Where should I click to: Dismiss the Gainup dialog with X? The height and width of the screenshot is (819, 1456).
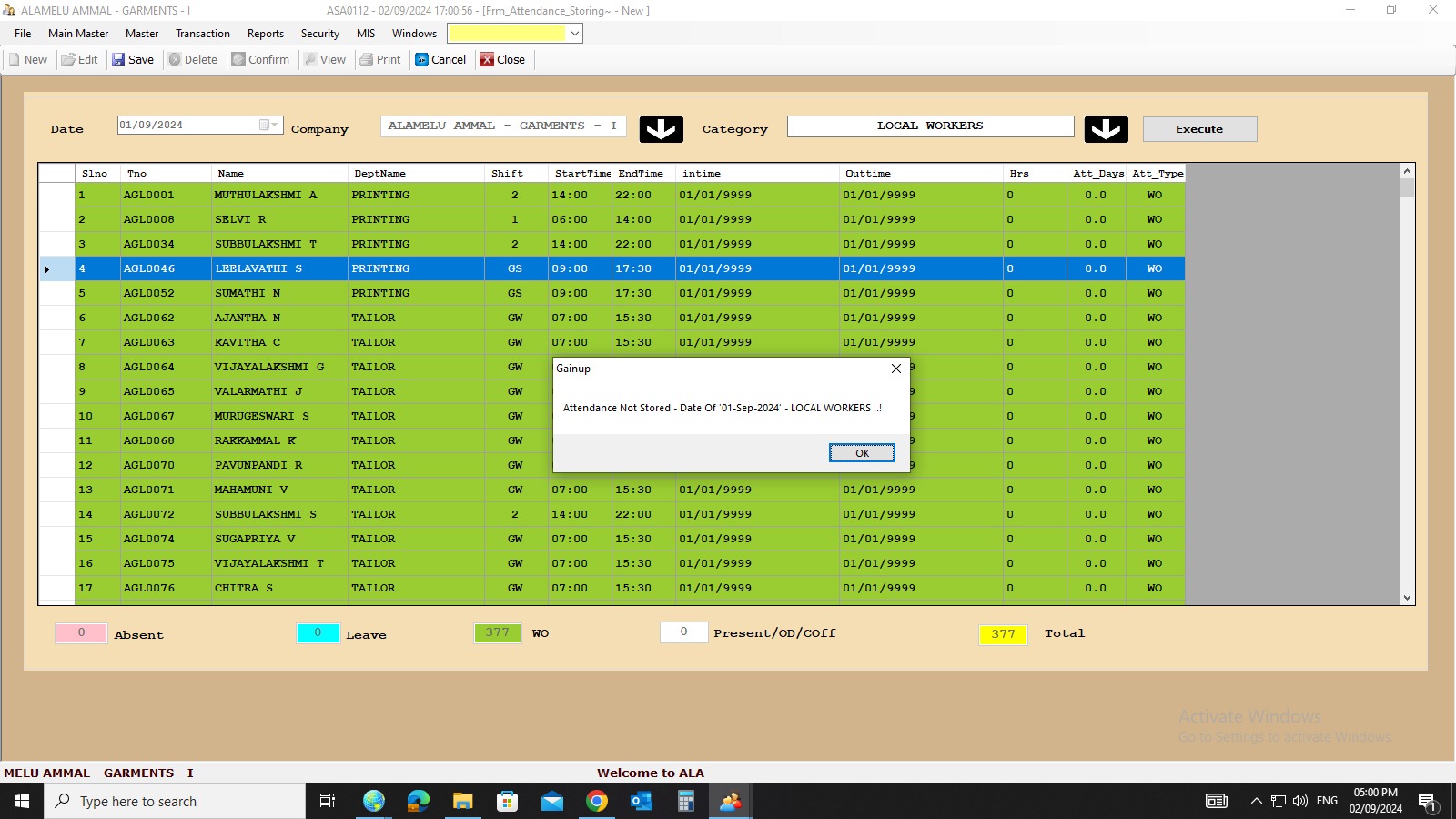pos(896,369)
